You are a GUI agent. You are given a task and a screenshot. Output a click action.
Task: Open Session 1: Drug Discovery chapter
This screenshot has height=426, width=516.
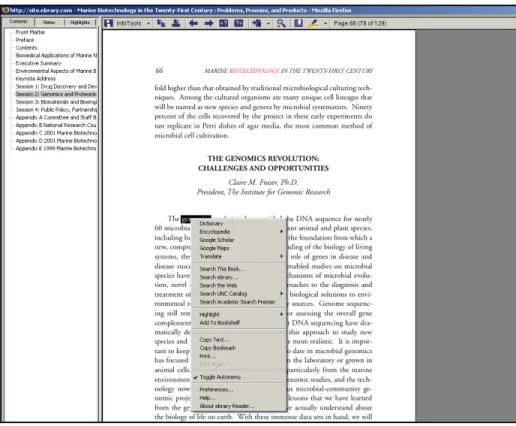(x=56, y=86)
